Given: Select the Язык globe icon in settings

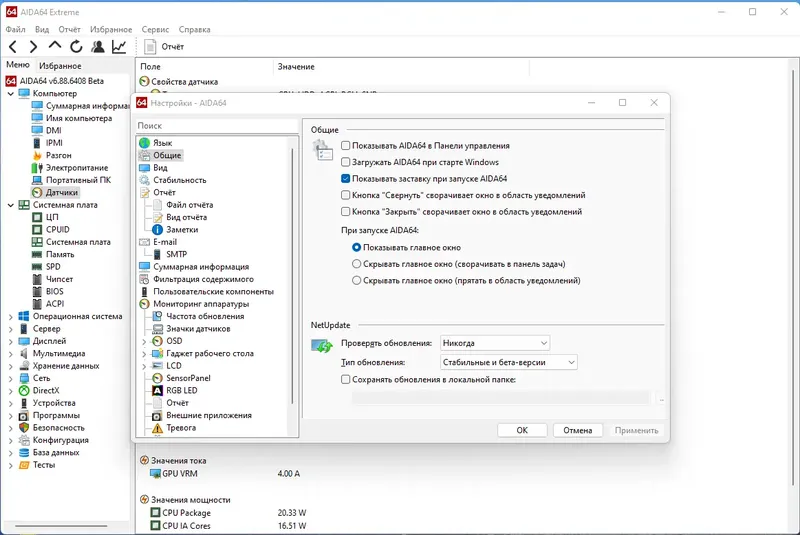Looking at the screenshot, I should pyautogui.click(x=144, y=143).
